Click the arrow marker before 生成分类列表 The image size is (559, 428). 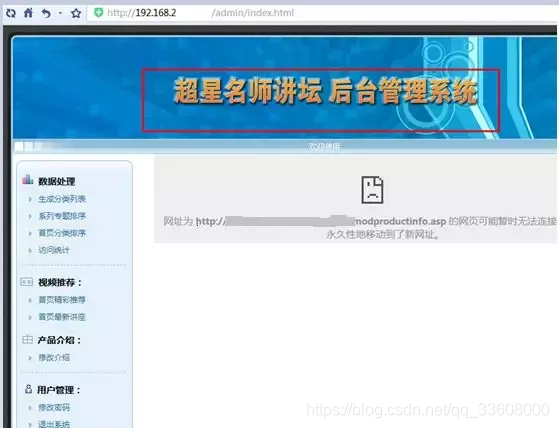(x=30, y=199)
